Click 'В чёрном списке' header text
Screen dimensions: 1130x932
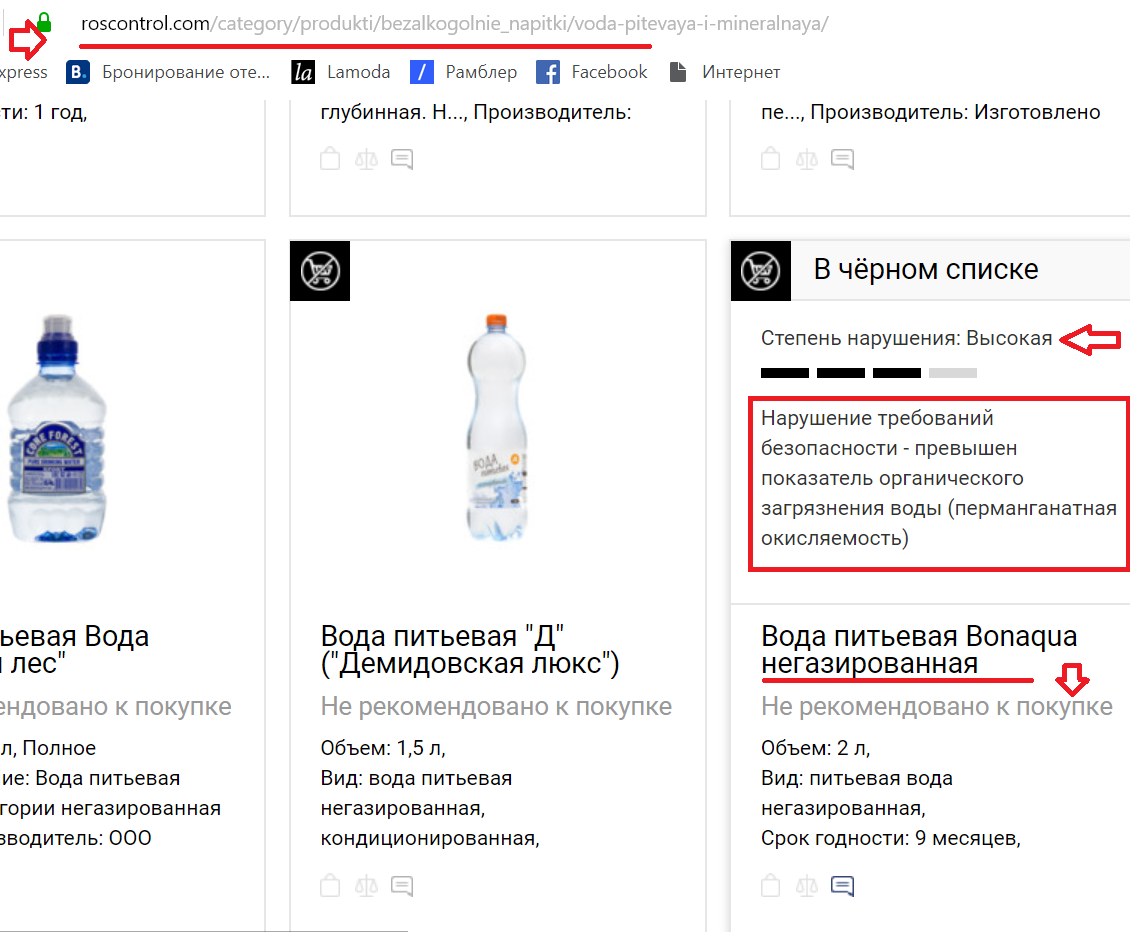pyautogui.click(x=926, y=270)
